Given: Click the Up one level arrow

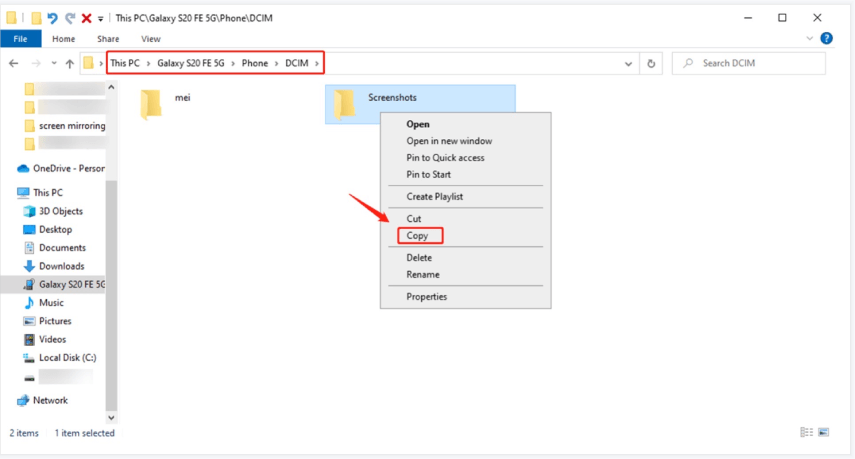Looking at the screenshot, I should tap(69, 63).
